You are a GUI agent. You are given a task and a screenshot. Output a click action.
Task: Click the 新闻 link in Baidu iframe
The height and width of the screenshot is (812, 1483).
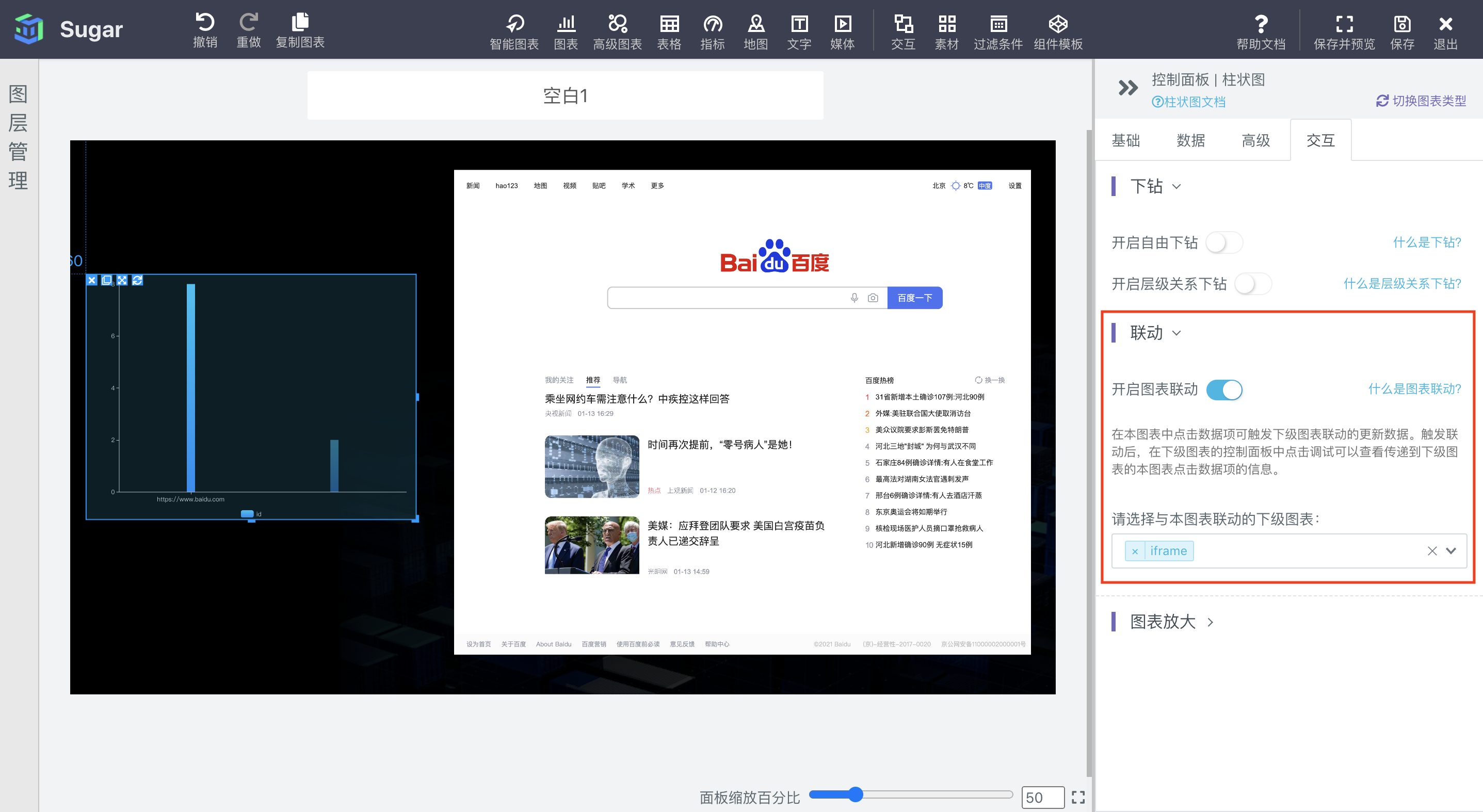(473, 185)
